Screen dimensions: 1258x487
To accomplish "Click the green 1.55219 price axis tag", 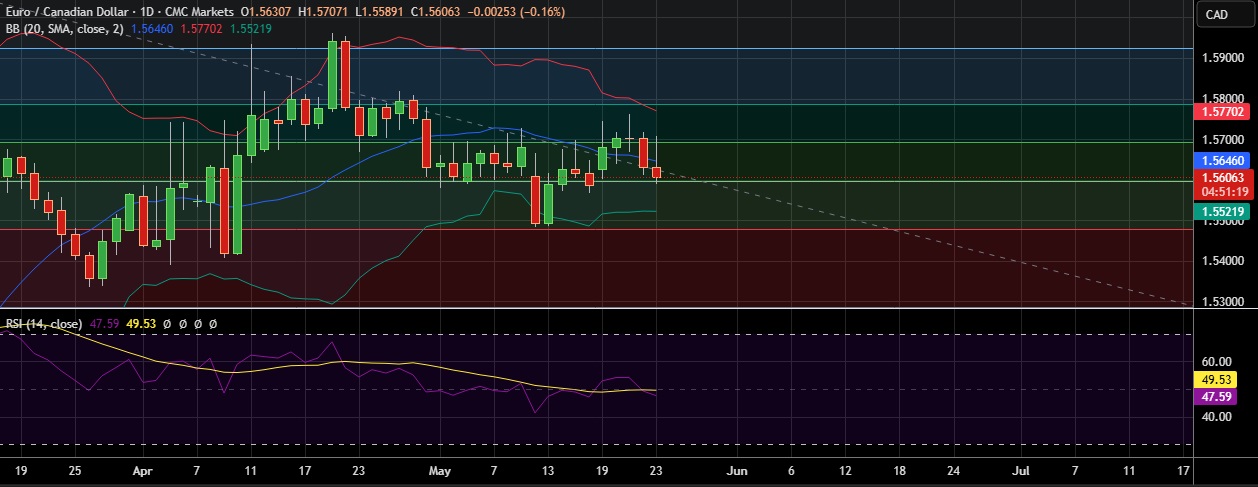I will pos(1224,212).
